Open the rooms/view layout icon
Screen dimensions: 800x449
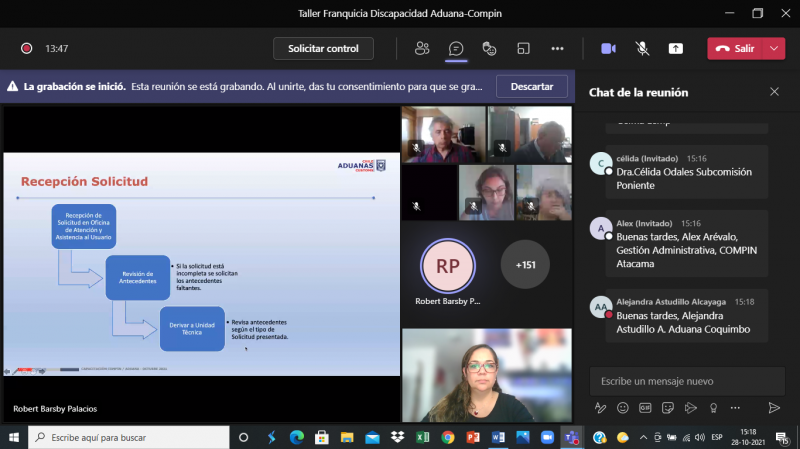coord(523,48)
